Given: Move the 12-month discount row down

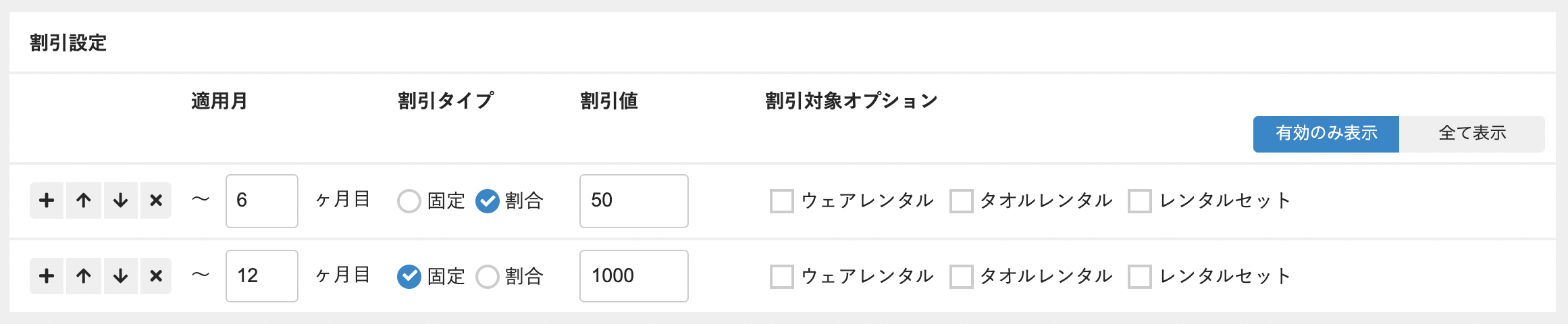Looking at the screenshot, I should click(x=121, y=276).
